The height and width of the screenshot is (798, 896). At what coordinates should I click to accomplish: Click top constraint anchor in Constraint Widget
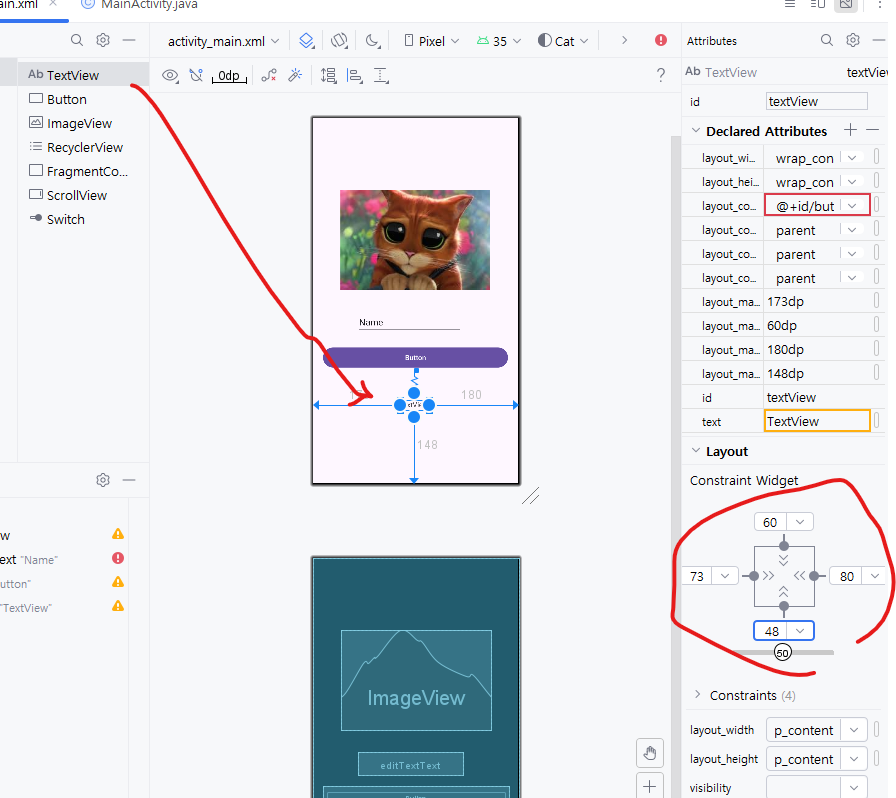point(784,545)
